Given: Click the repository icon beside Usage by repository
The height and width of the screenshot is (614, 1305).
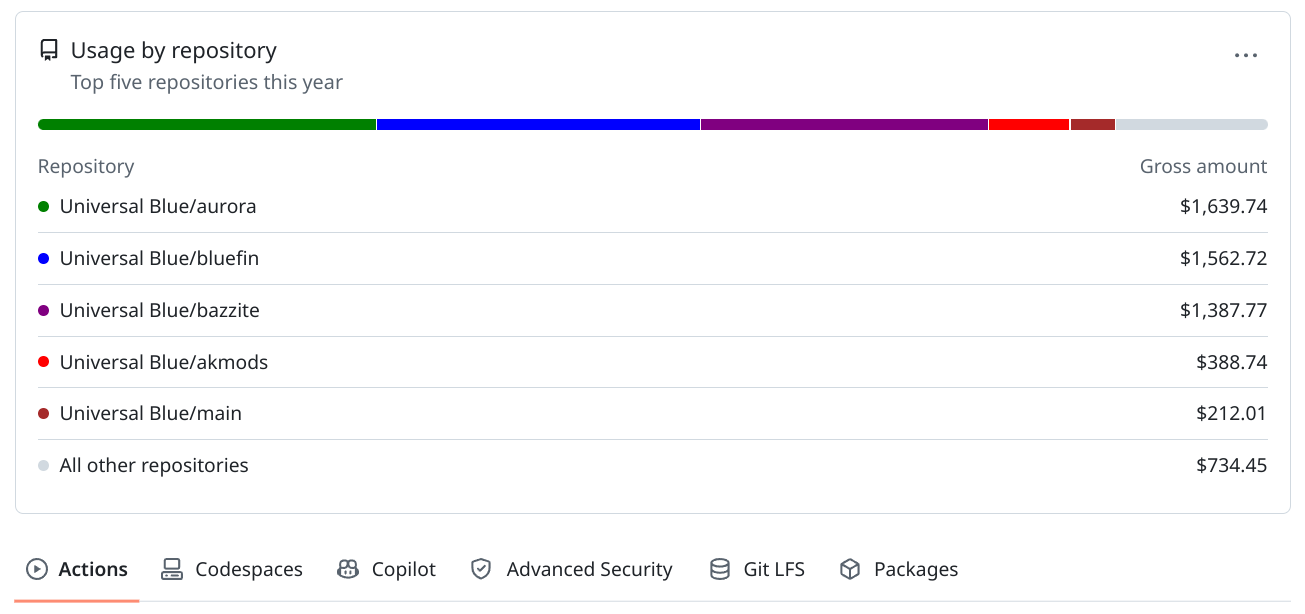Looking at the screenshot, I should pyautogui.click(x=48, y=51).
